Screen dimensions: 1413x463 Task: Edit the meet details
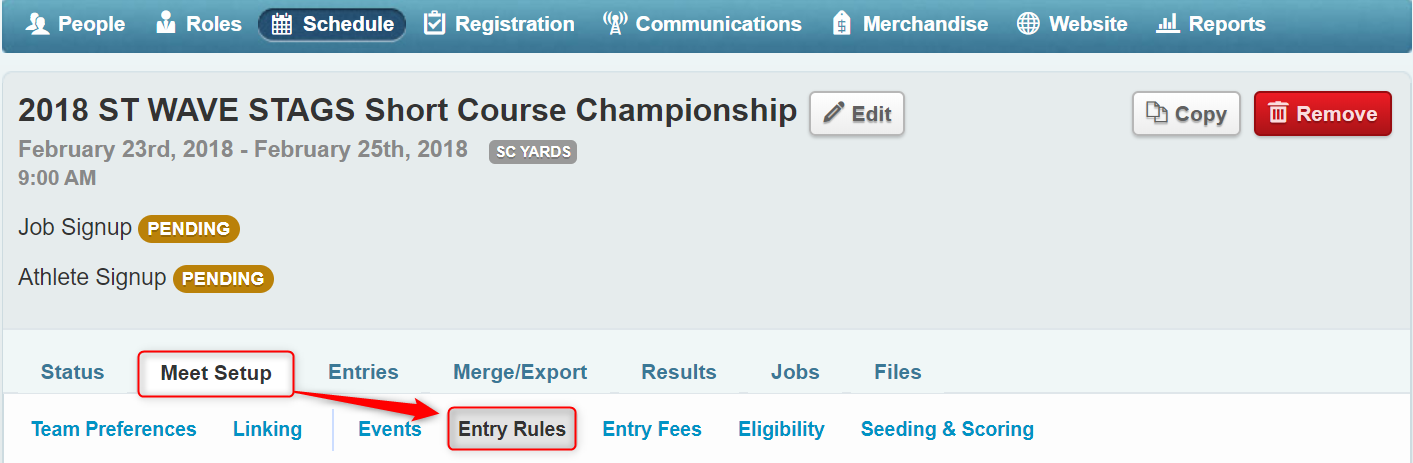tap(857, 114)
